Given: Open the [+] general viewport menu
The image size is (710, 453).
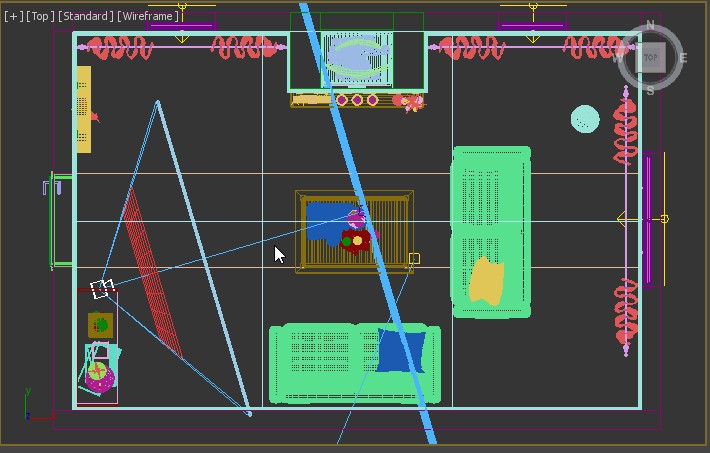Looking at the screenshot, I should (x=13, y=16).
